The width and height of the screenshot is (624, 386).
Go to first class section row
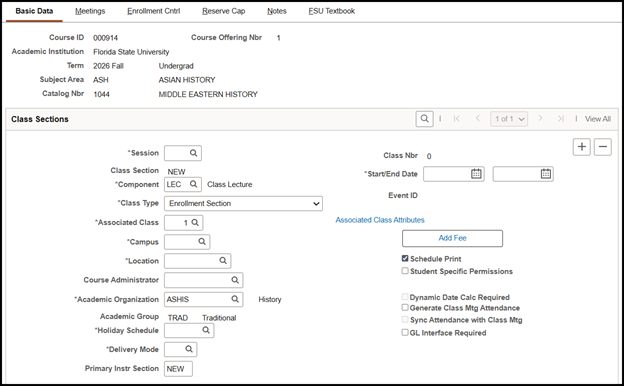[x=456, y=119]
